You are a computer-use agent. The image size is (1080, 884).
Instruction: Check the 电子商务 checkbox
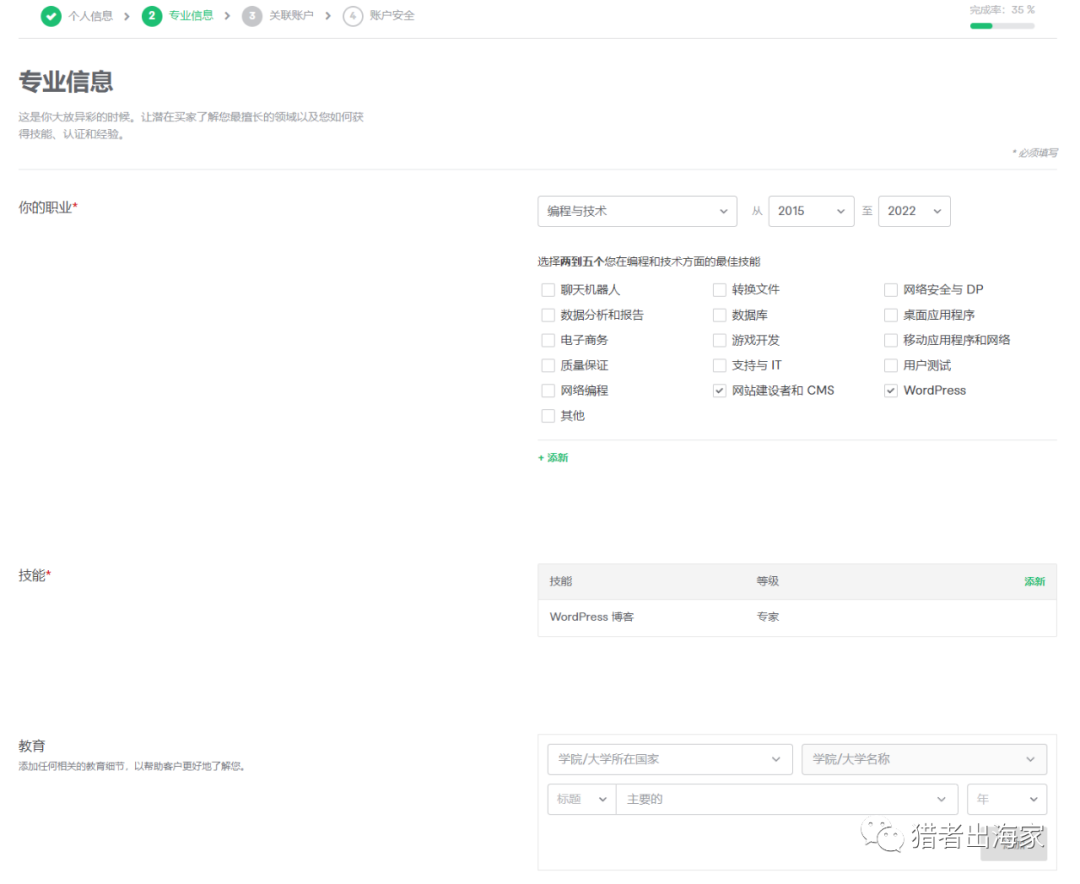click(548, 340)
